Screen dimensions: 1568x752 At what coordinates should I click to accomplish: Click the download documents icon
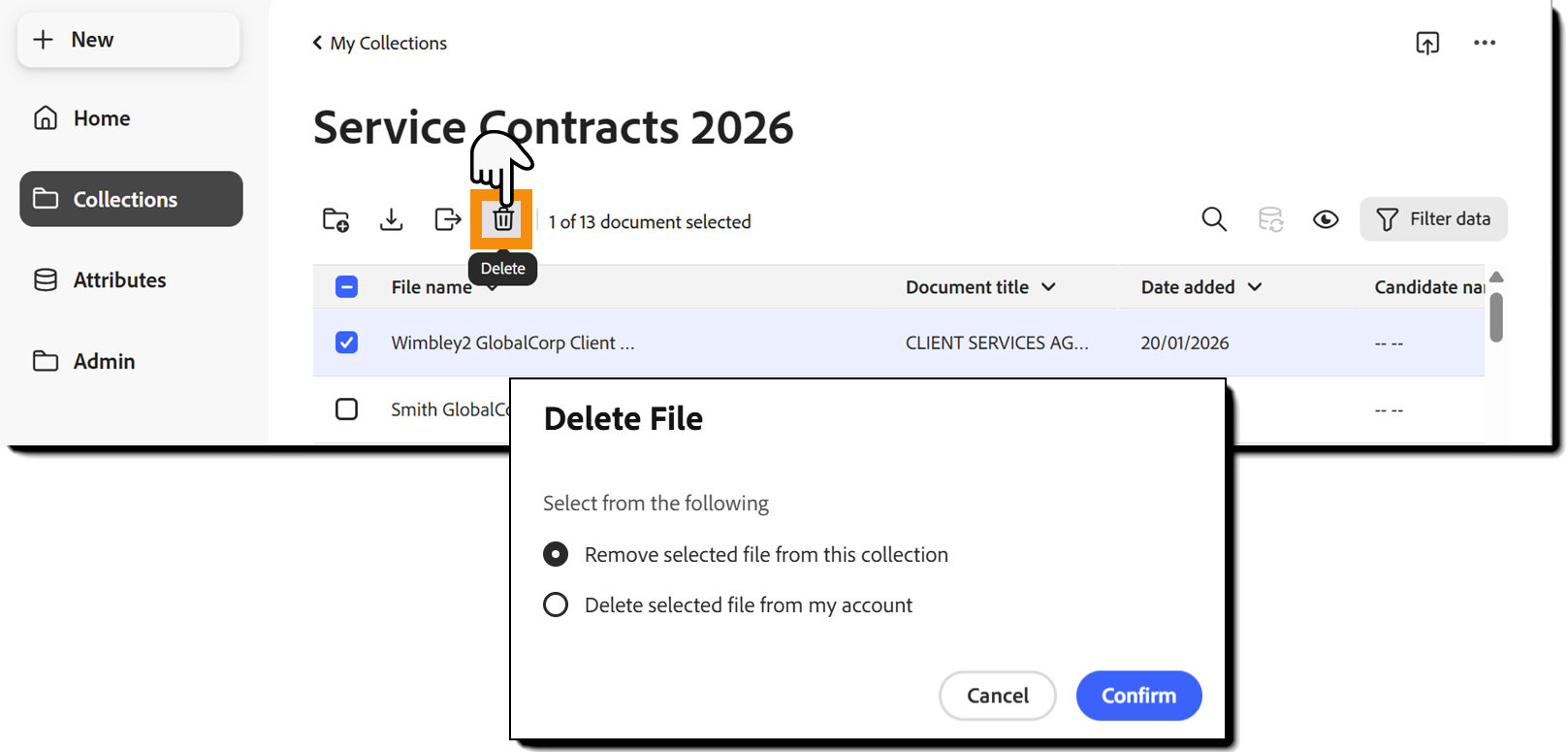(x=391, y=219)
